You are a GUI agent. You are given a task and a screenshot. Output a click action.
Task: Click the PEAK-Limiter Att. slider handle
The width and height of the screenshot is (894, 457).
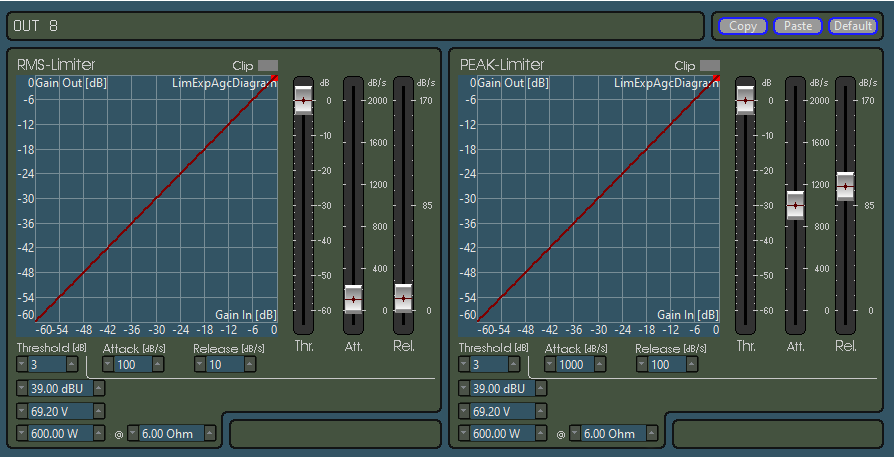click(795, 205)
